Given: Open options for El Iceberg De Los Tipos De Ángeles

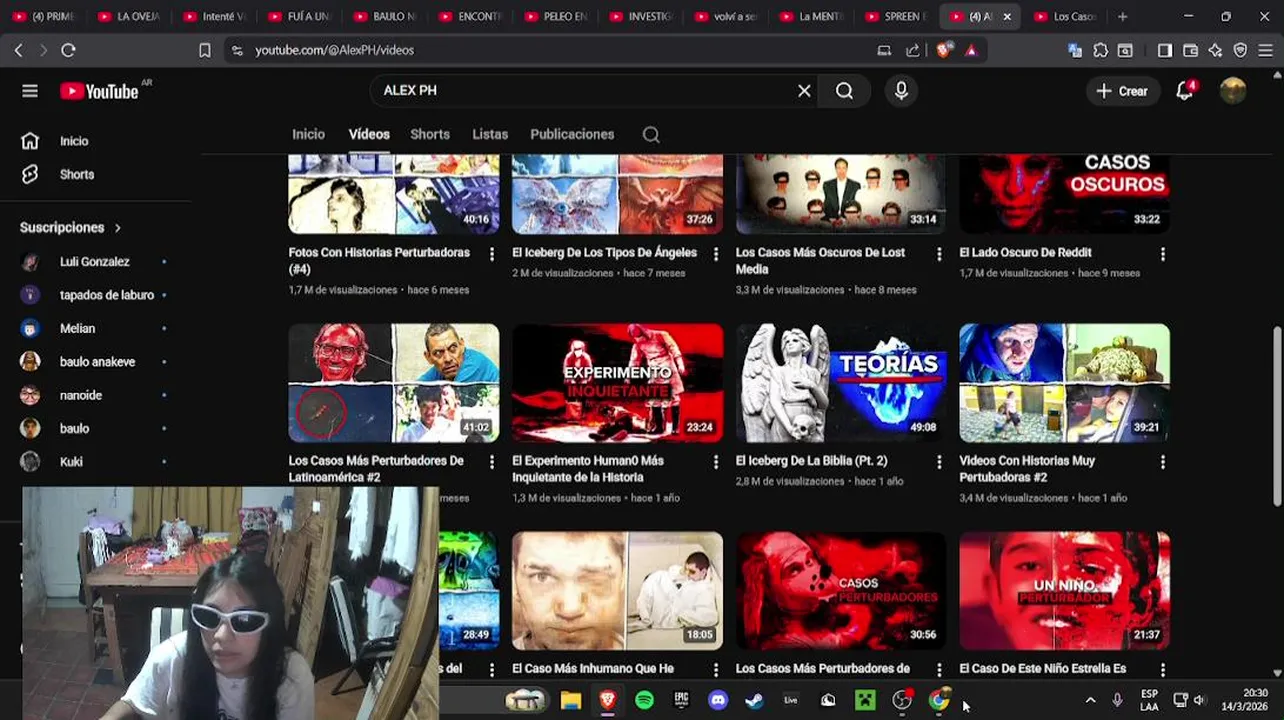Looking at the screenshot, I should click(715, 255).
